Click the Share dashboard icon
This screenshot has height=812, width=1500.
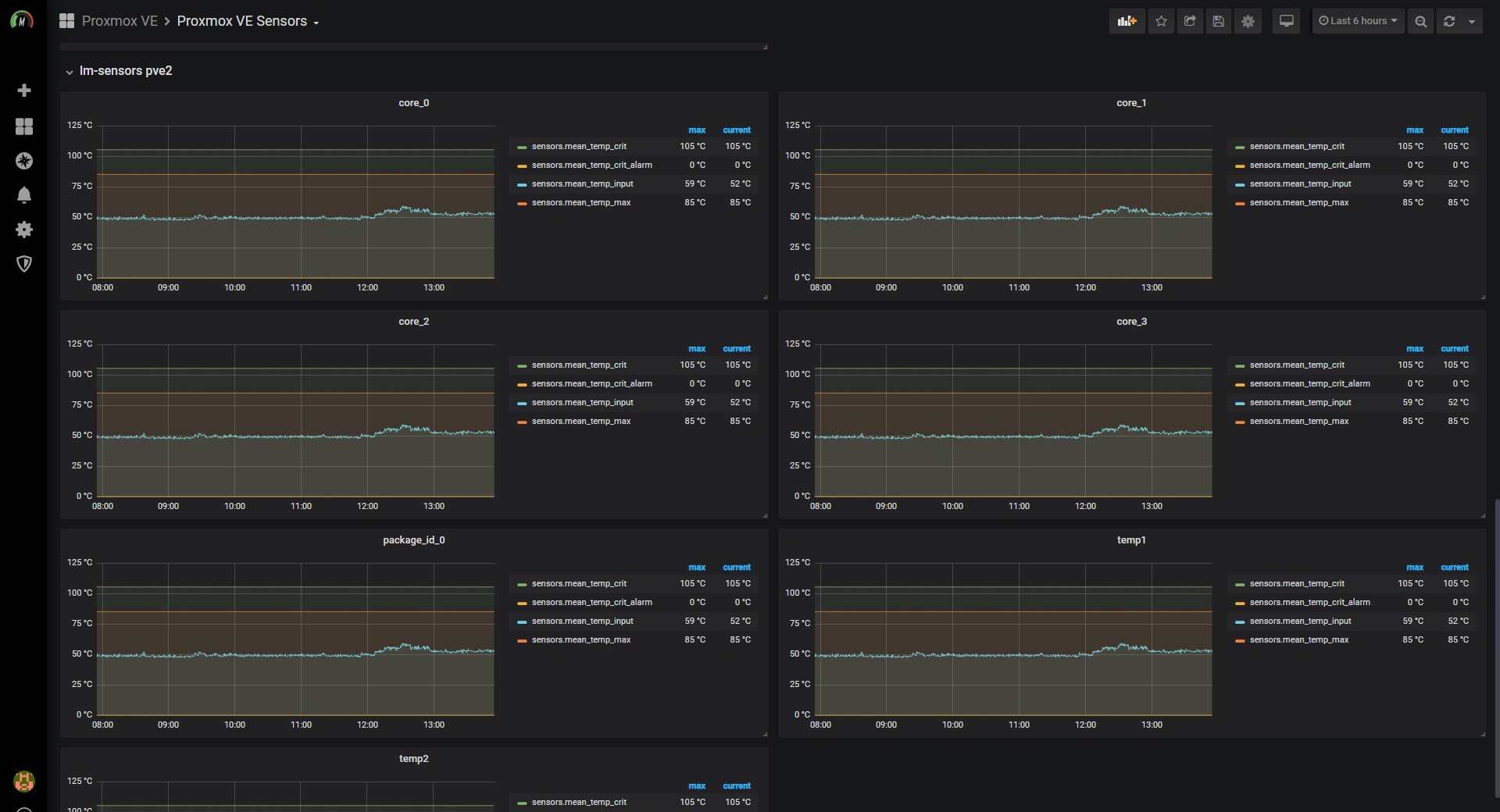[x=1190, y=21]
